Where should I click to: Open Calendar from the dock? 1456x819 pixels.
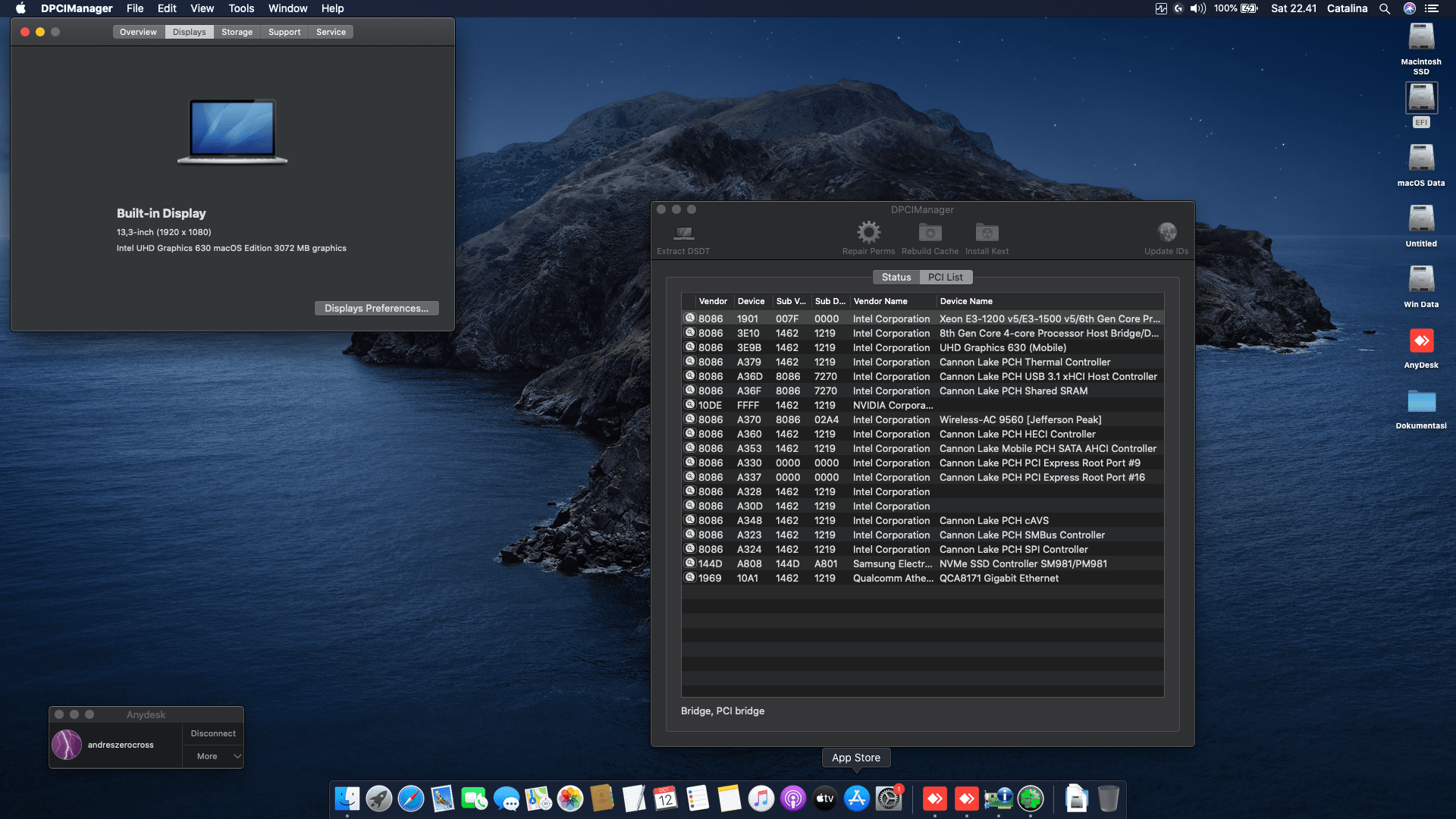click(x=666, y=799)
